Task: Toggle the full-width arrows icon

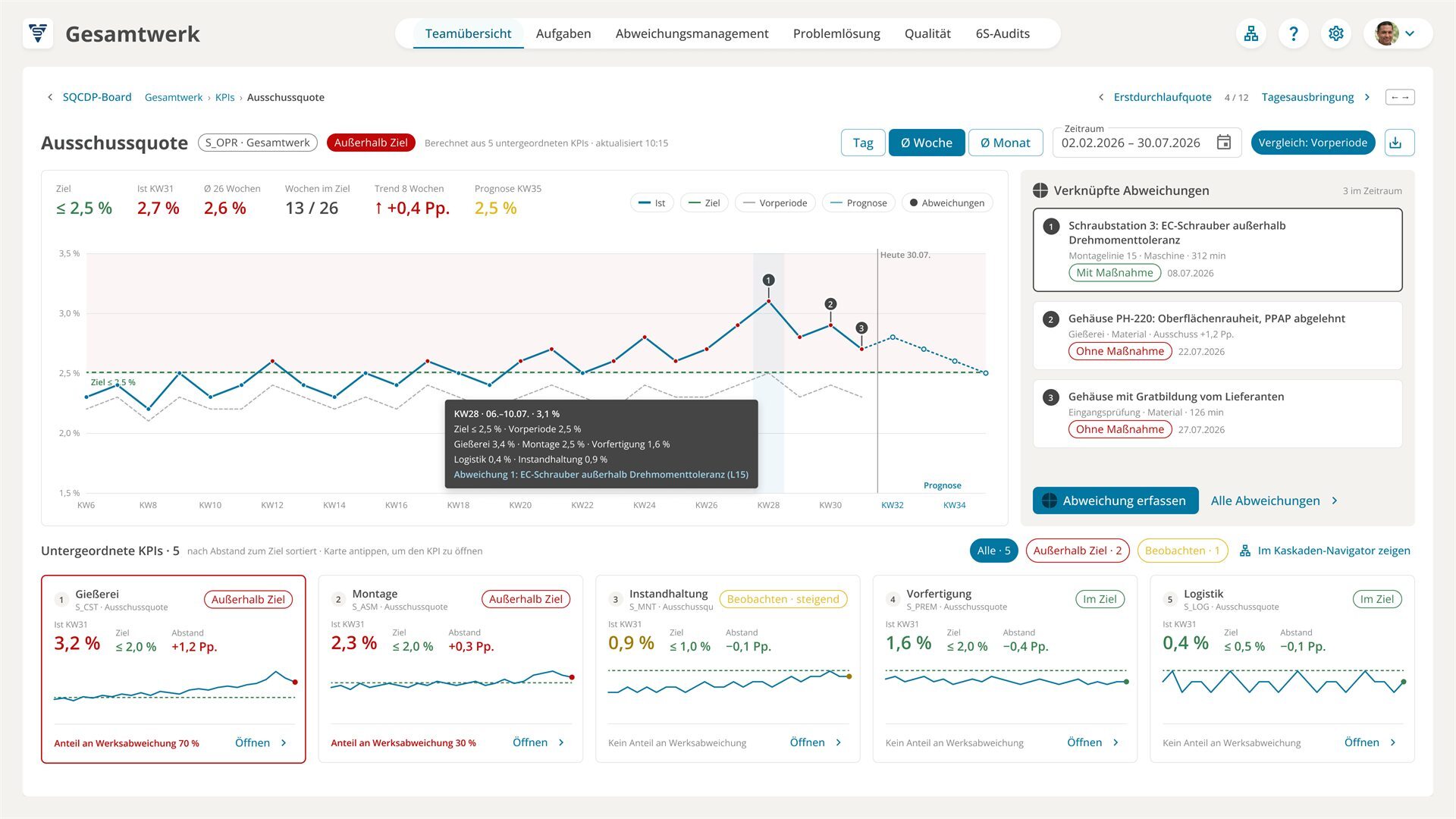Action: [1400, 97]
